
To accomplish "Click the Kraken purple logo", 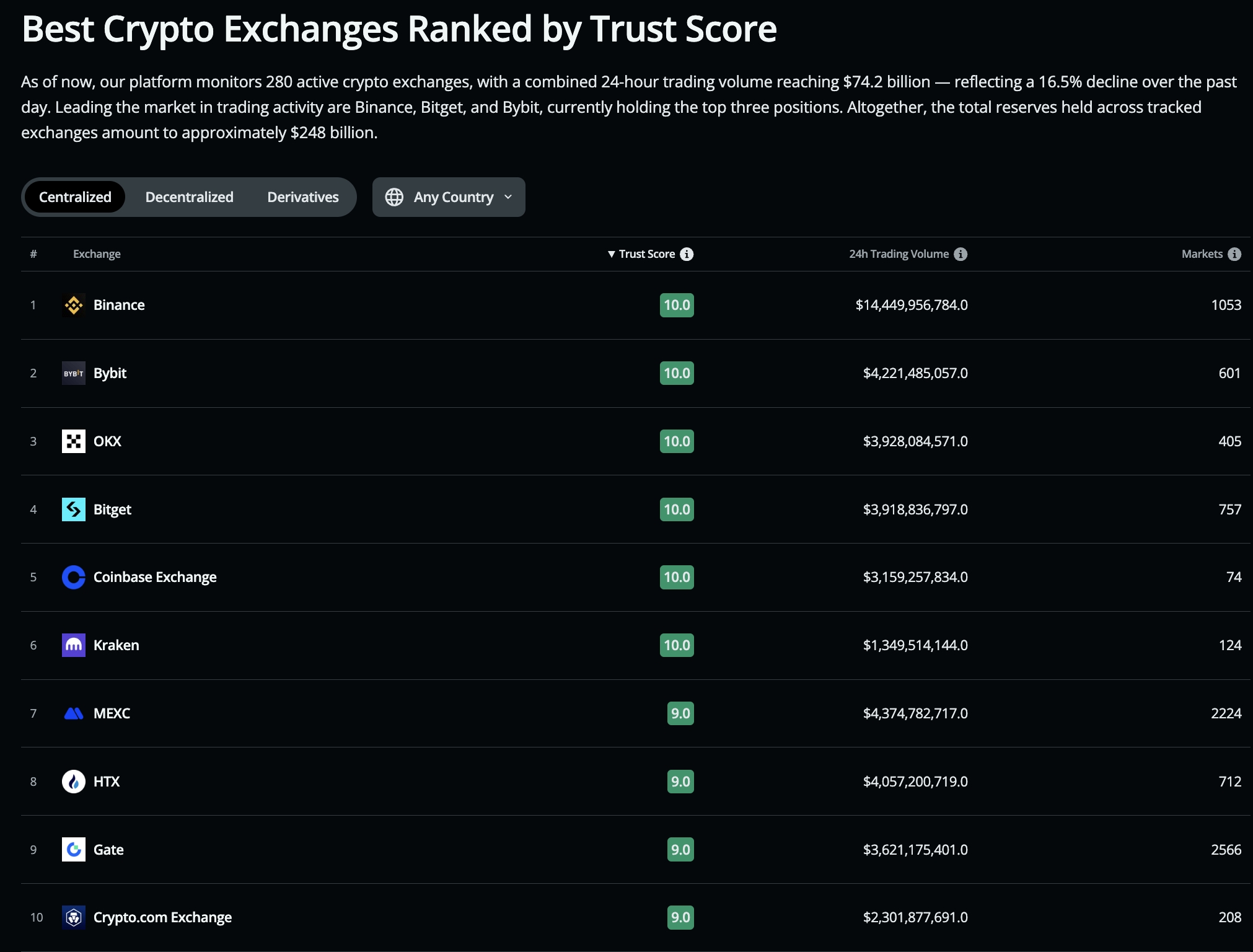I will click(74, 645).
